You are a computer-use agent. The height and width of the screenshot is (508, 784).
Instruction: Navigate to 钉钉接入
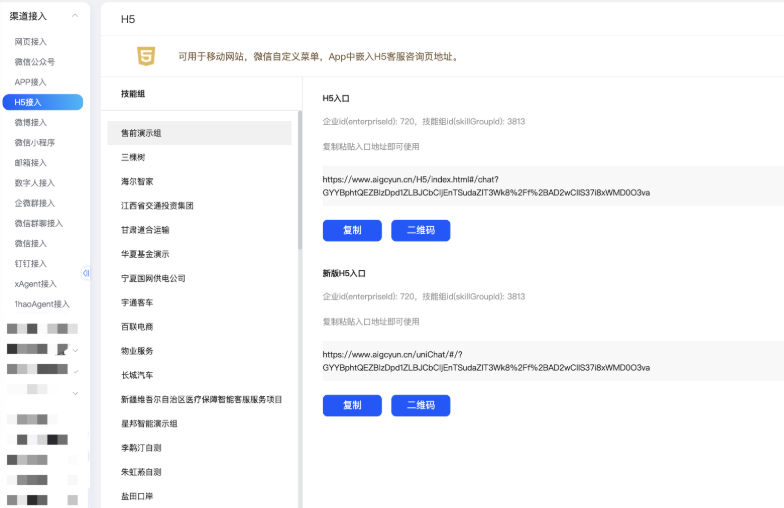pyautogui.click(x=30, y=264)
